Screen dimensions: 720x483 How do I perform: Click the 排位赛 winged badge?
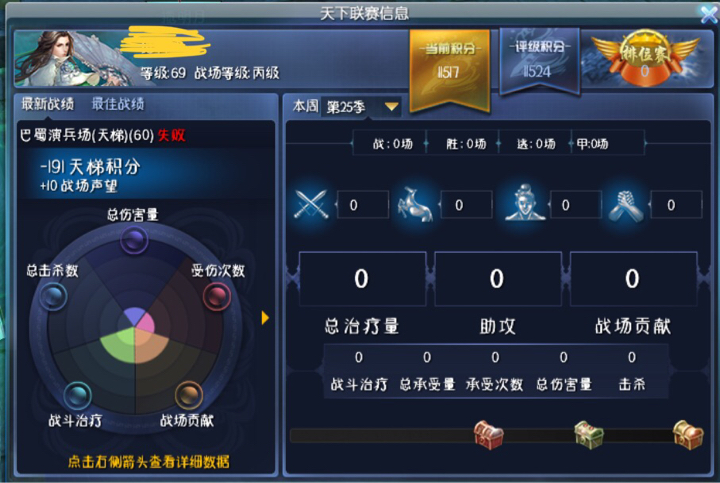click(x=645, y=57)
